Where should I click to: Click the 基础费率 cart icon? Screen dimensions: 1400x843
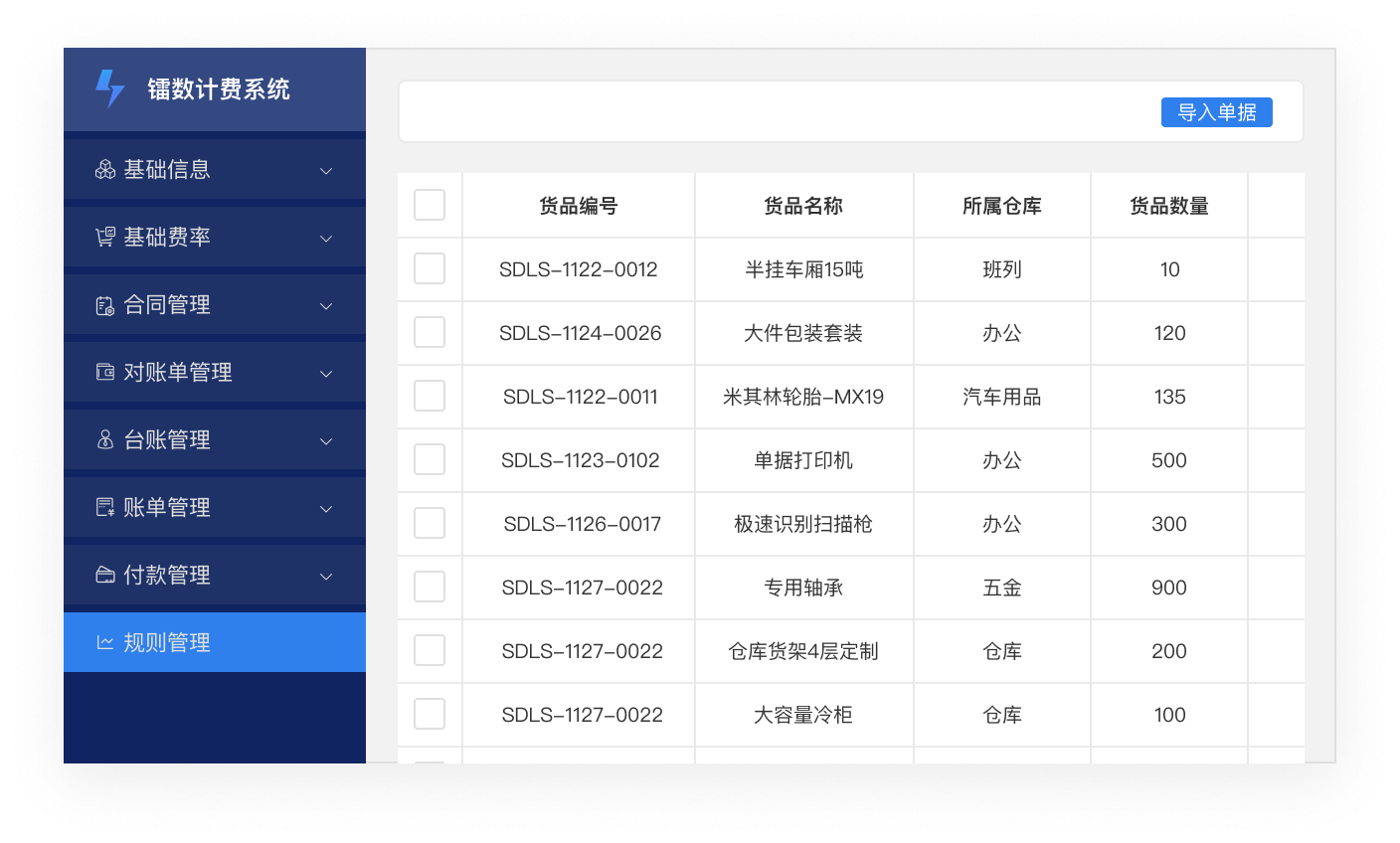click(x=105, y=238)
